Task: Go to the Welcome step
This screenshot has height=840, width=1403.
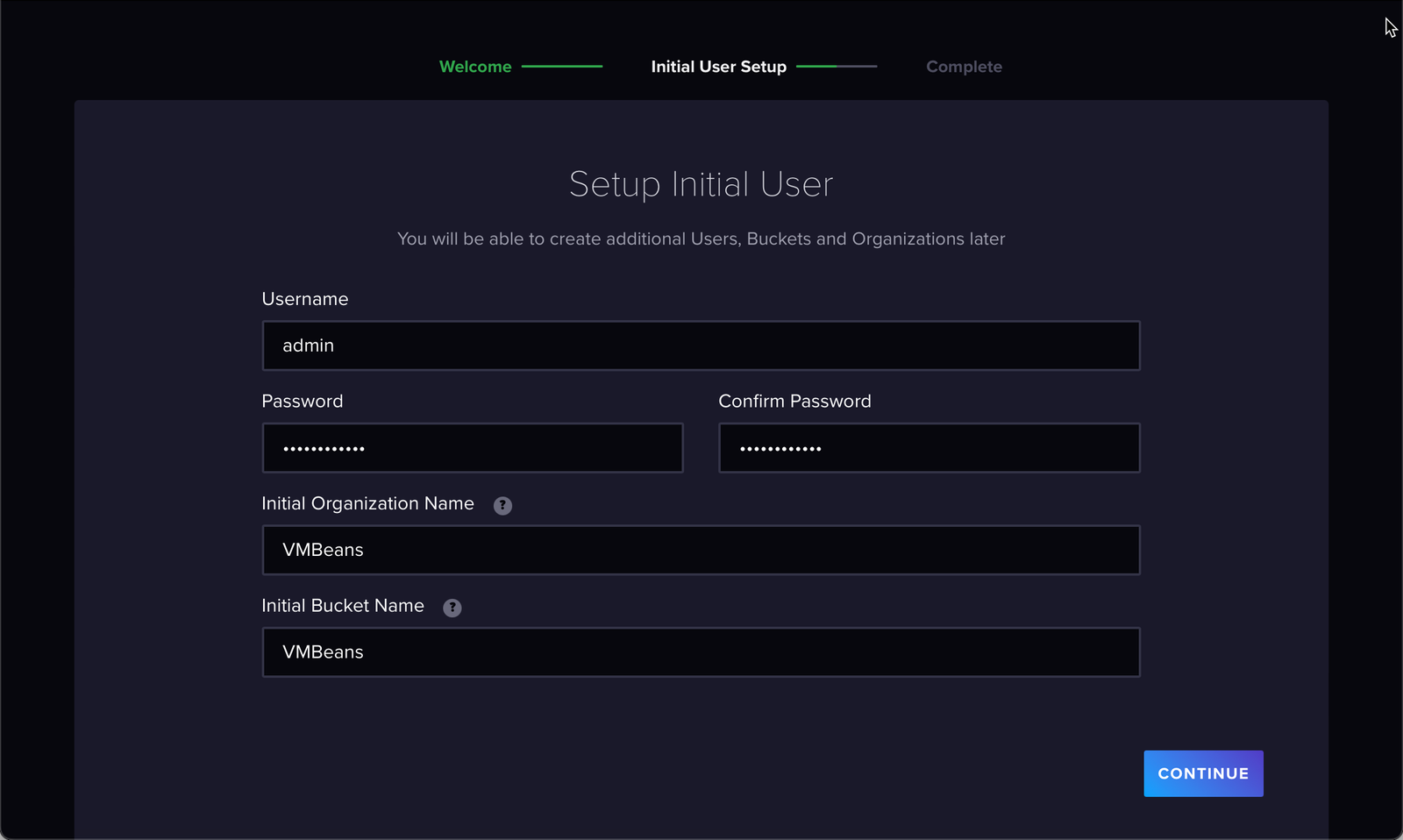Action: (475, 67)
